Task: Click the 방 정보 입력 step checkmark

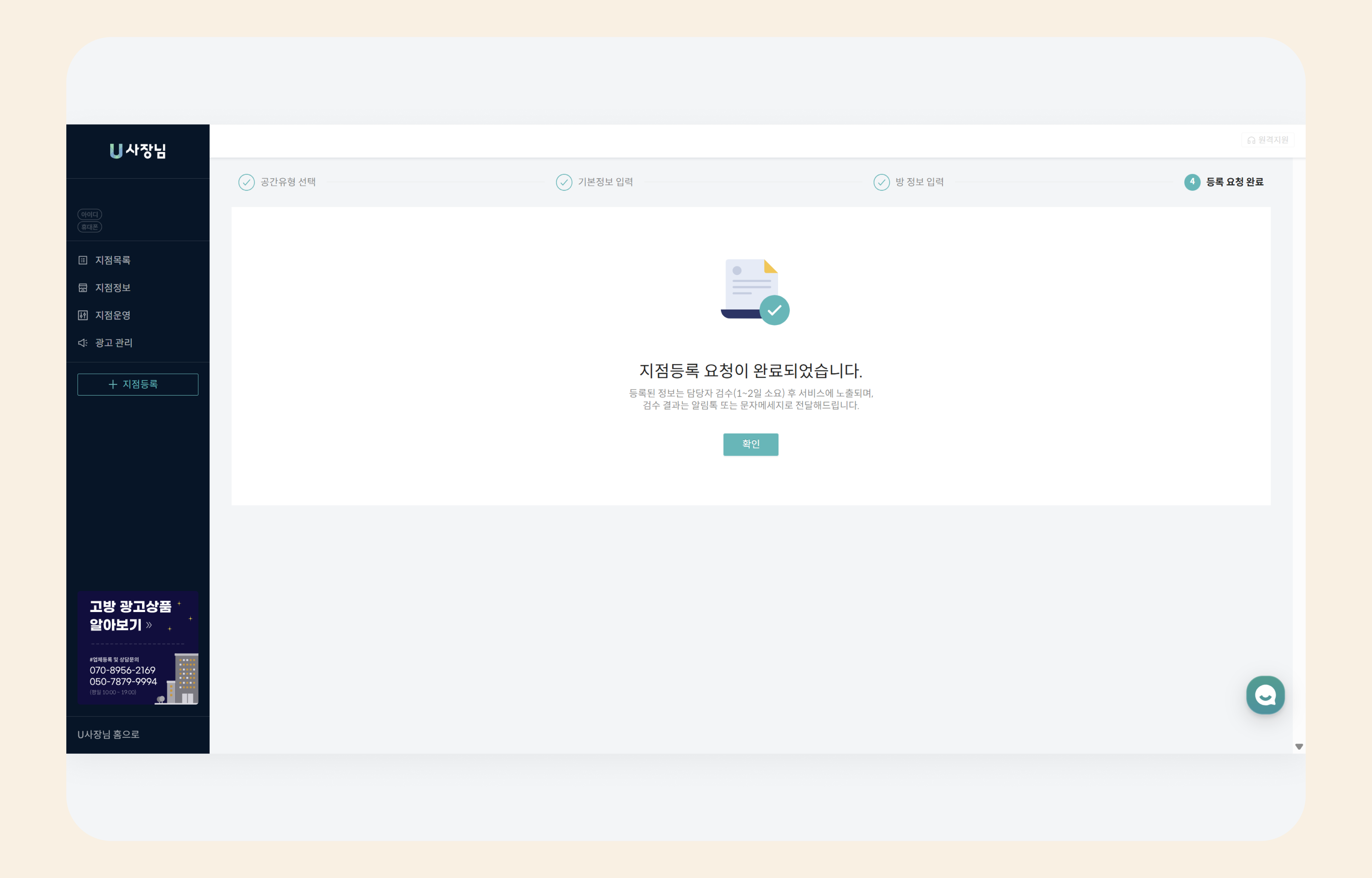Action: 881,182
